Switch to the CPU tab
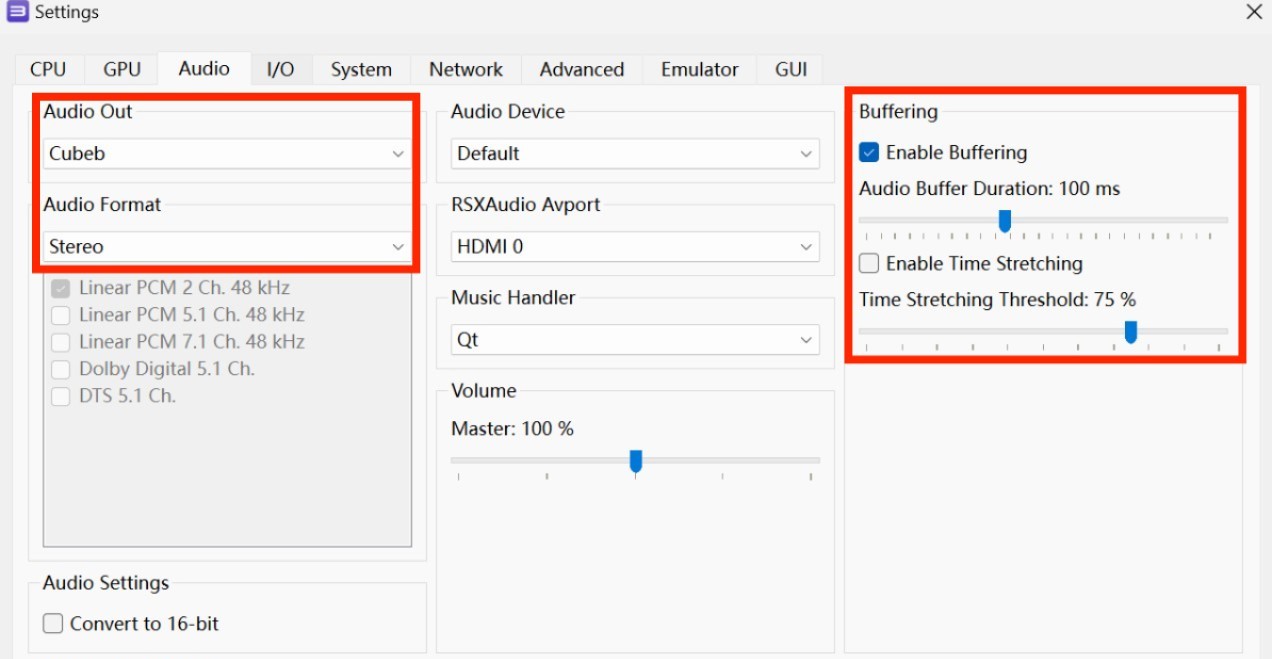This screenshot has height=659, width=1272. tap(48, 69)
